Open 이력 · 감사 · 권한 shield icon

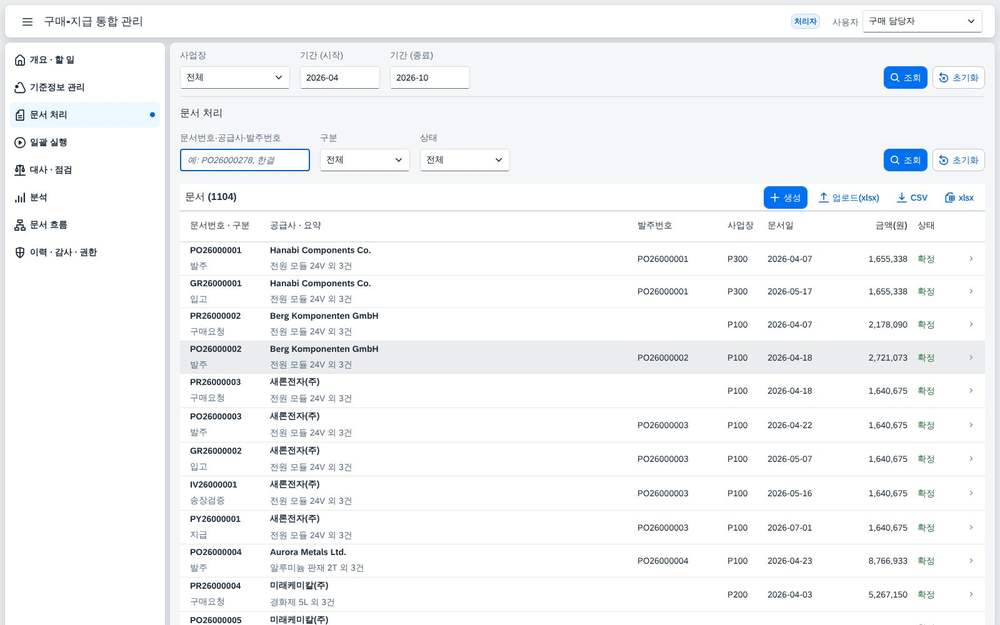pyautogui.click(x=20, y=252)
